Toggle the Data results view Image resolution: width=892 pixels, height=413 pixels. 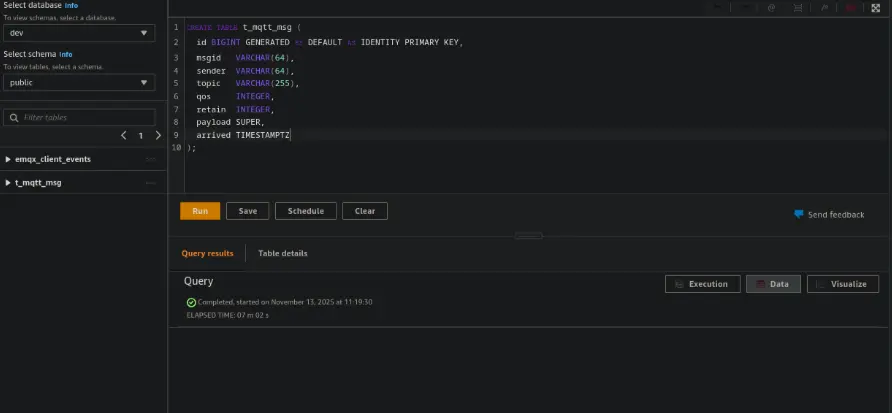[x=771, y=284]
